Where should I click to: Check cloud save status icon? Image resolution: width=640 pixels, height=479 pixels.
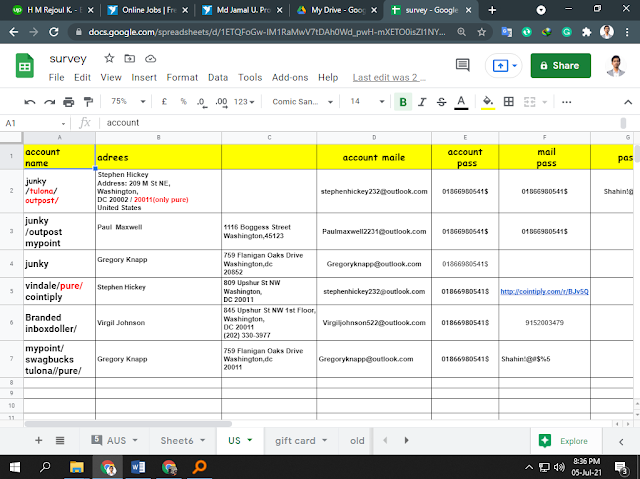(x=150, y=59)
